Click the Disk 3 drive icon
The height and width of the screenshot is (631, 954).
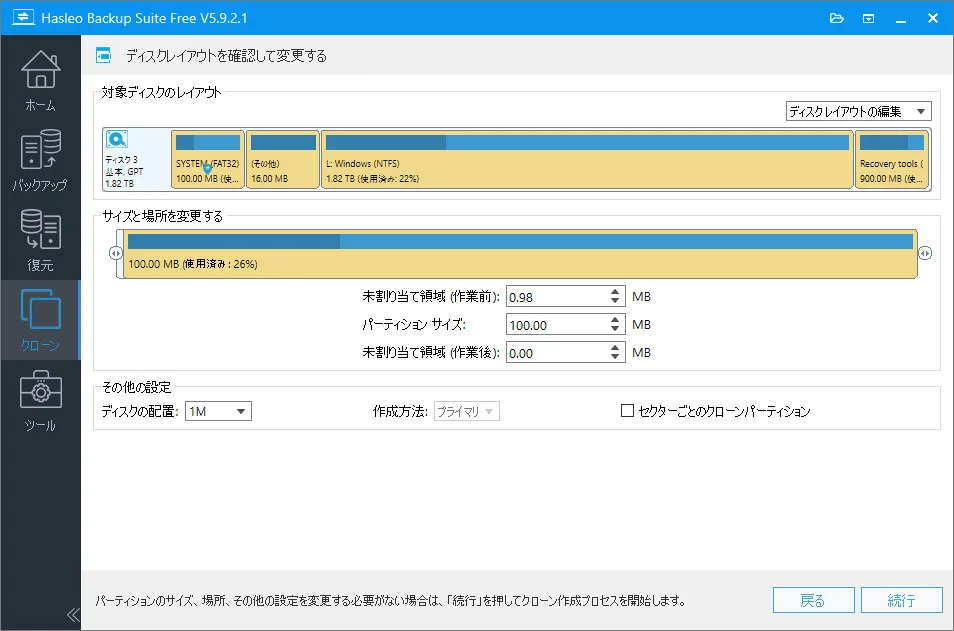point(117,139)
